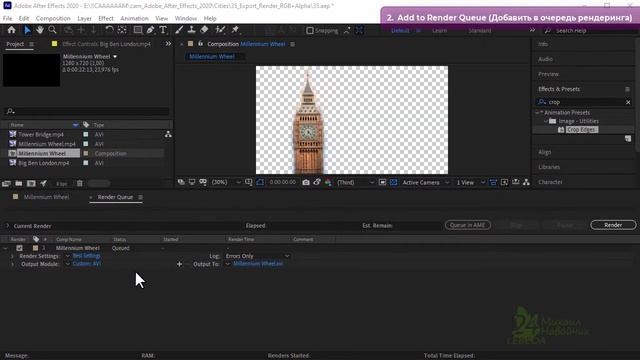The image size is (640, 360).
Task: Open the Effect menu
Action: (x=106, y=18)
